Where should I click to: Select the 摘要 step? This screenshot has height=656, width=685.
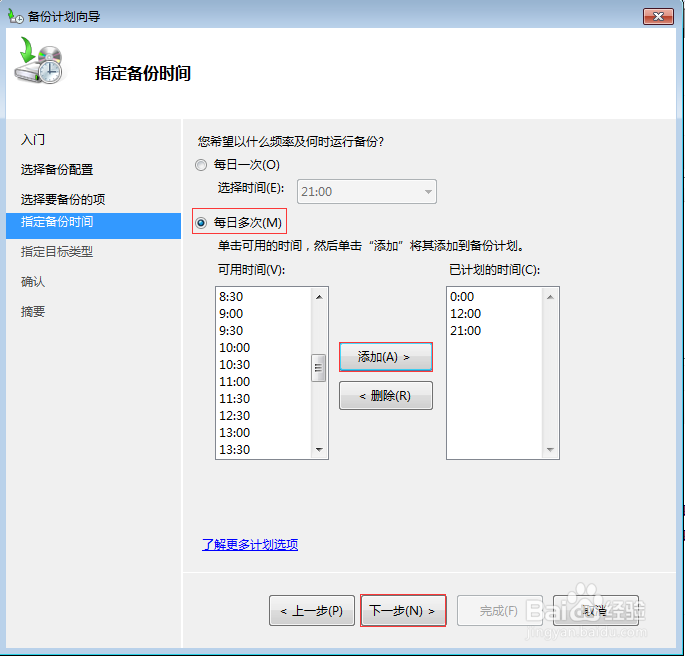point(33,311)
